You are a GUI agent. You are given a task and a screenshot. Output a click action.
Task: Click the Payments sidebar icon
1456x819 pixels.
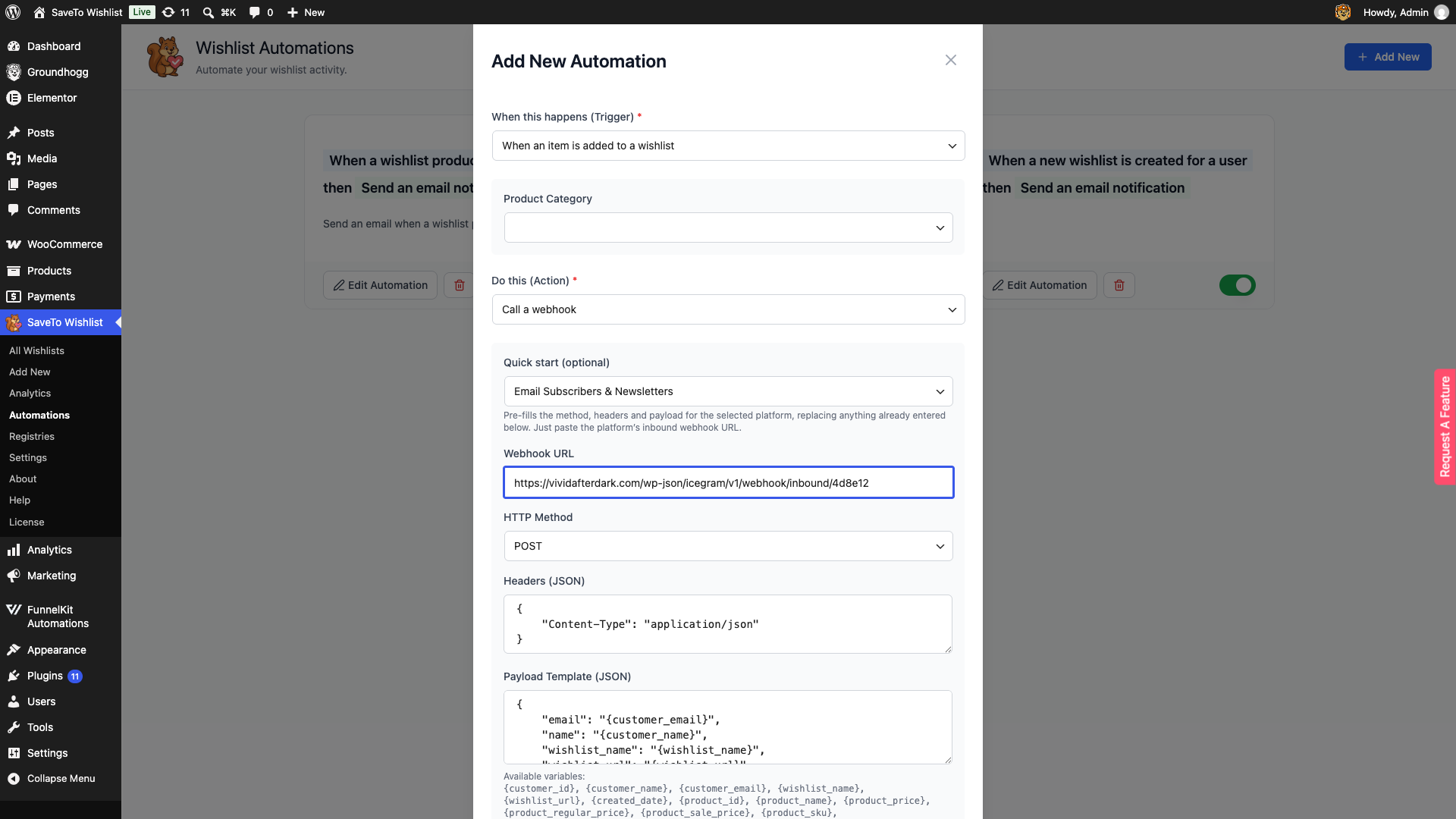pos(14,297)
